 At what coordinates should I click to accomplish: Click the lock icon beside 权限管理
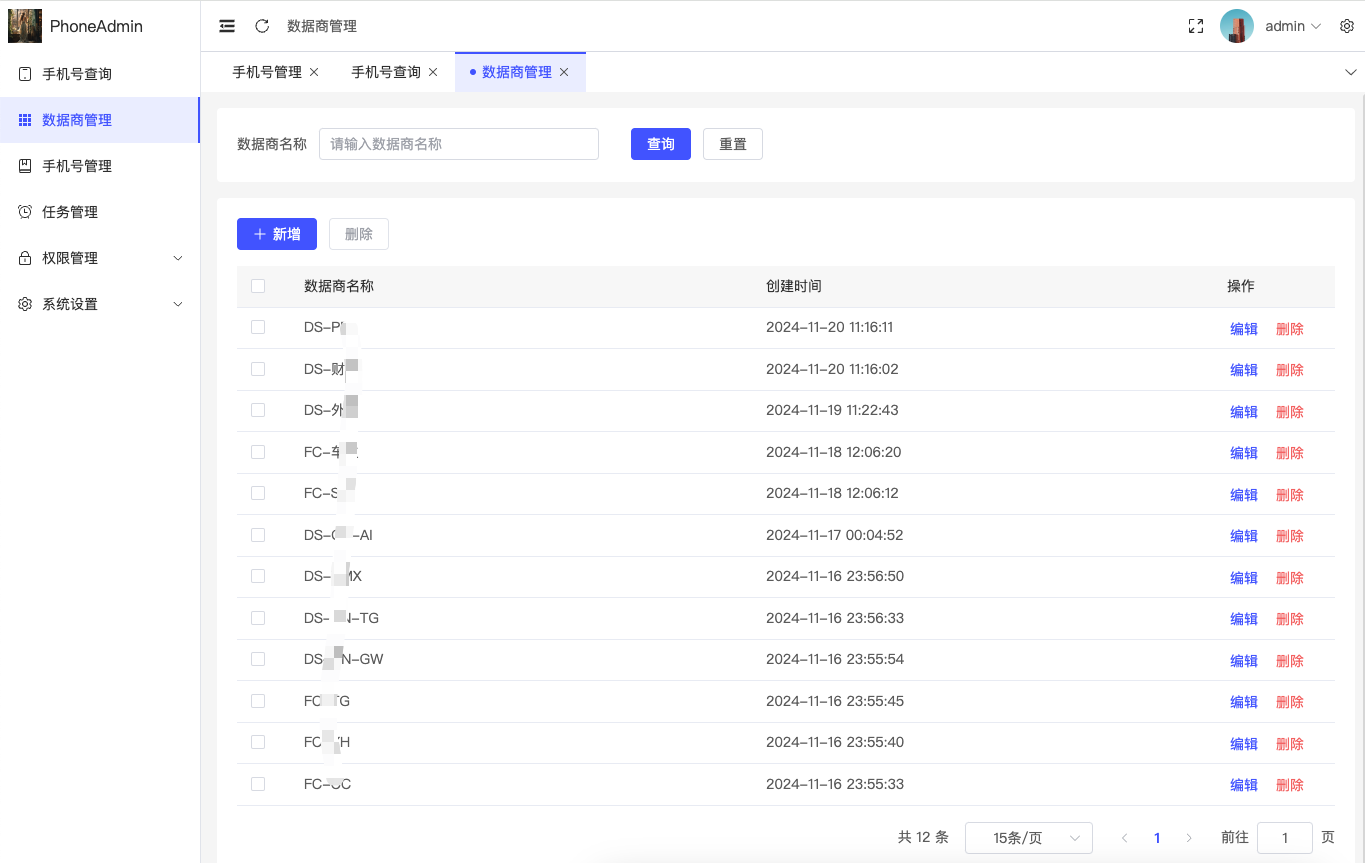coord(25,258)
